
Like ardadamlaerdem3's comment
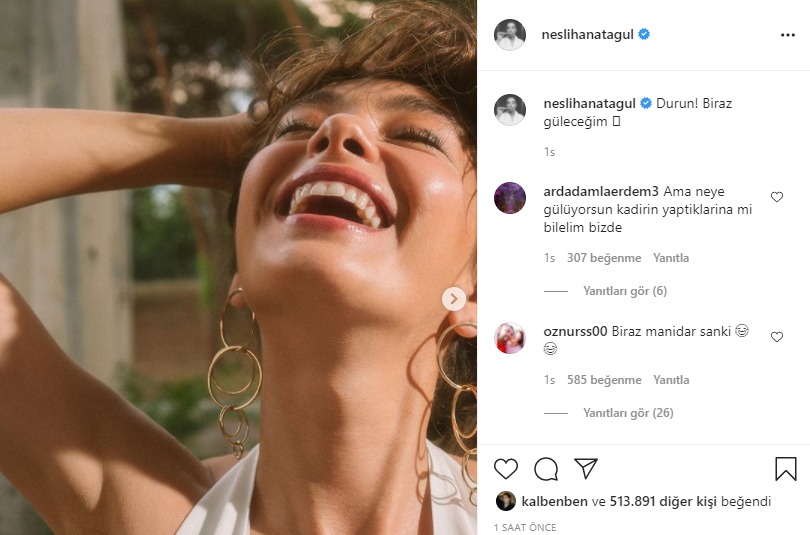click(x=777, y=197)
